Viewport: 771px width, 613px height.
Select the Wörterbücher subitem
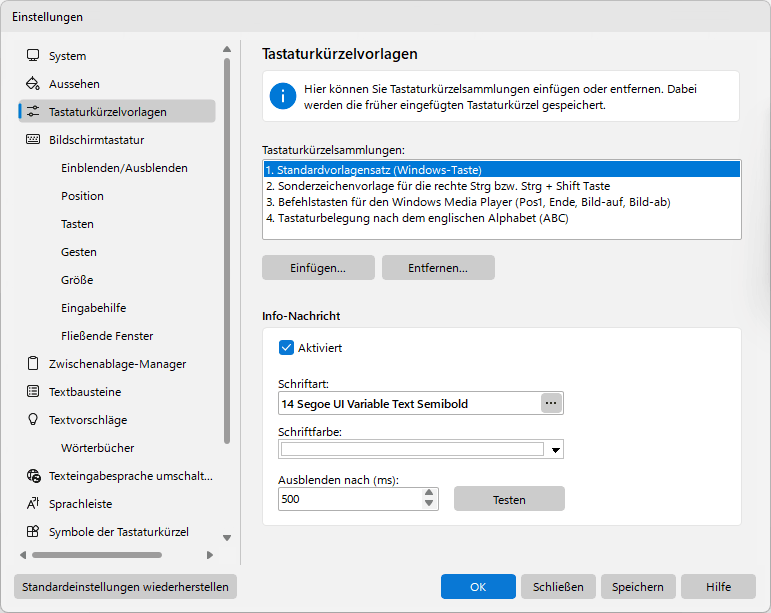97,448
